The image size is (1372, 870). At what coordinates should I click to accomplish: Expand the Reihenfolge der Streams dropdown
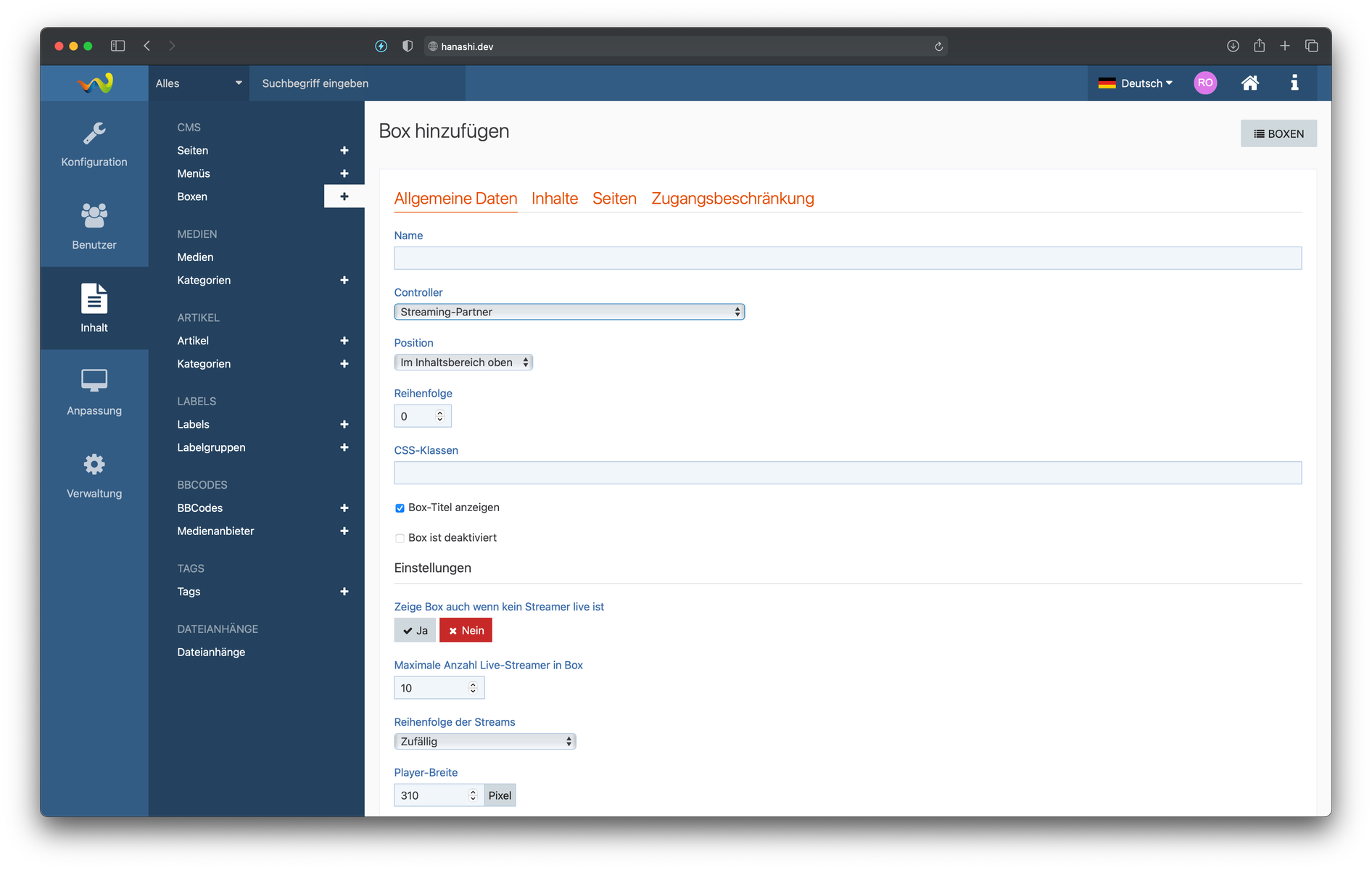(x=484, y=742)
